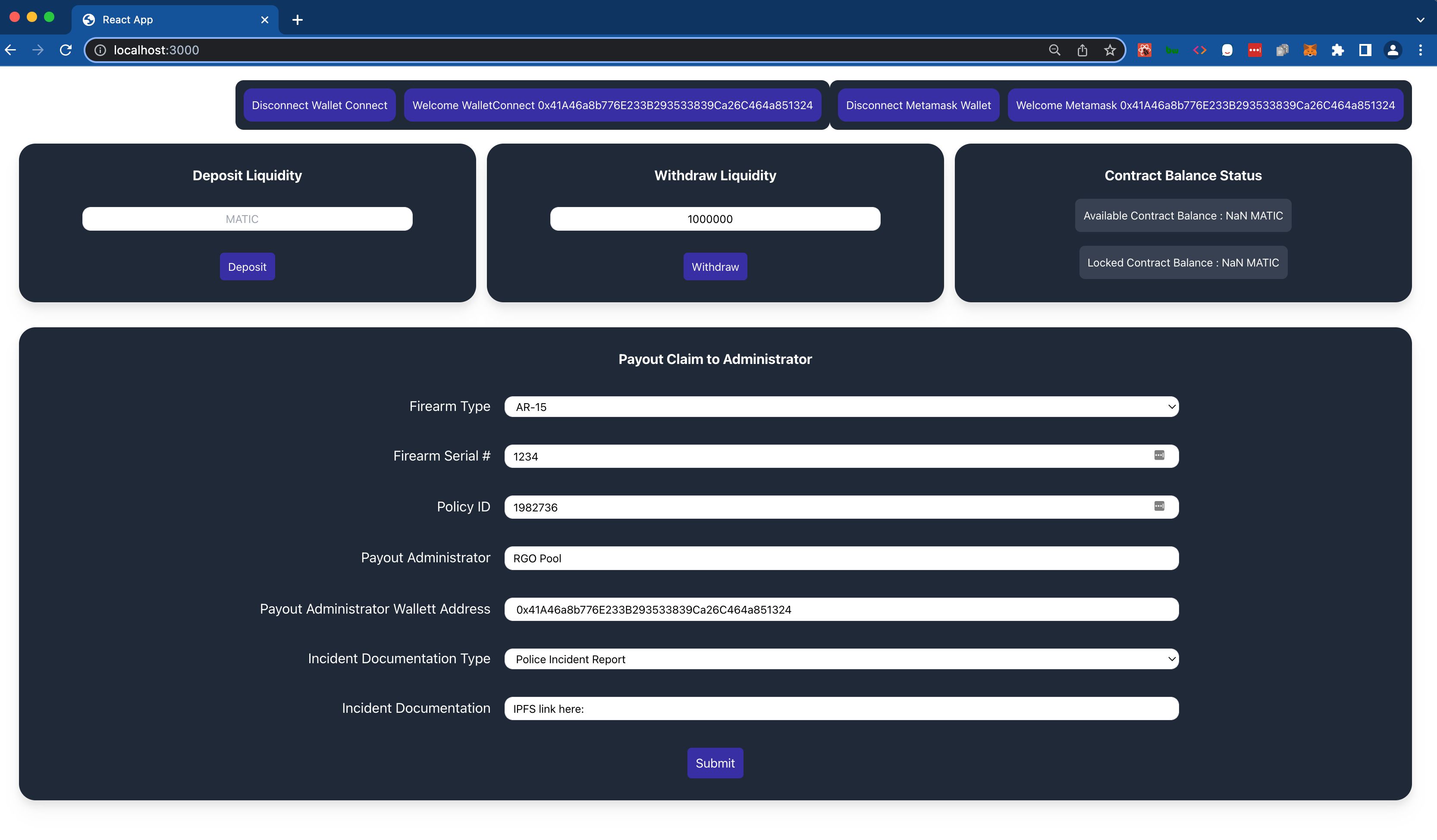Open the zoom magnifier icon in address bar
Viewport: 1437px width, 840px height.
pos(1054,50)
